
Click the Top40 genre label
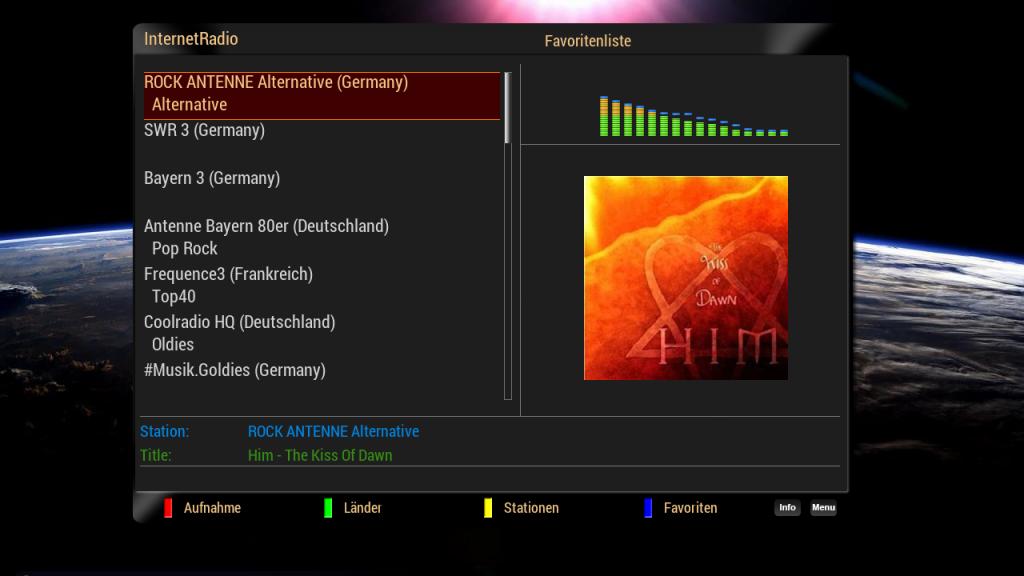pyautogui.click(x=174, y=296)
